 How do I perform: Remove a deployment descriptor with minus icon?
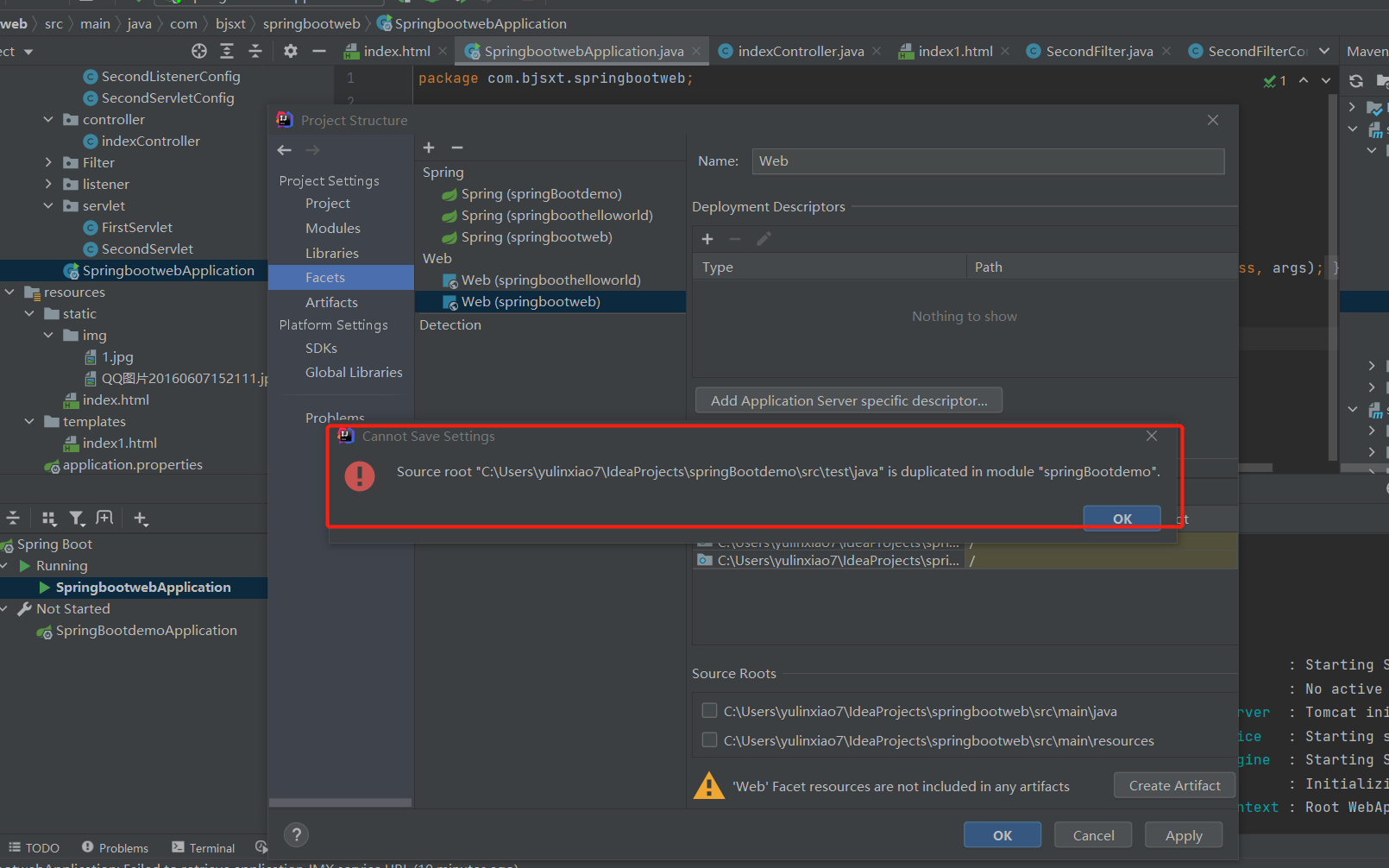(735, 239)
